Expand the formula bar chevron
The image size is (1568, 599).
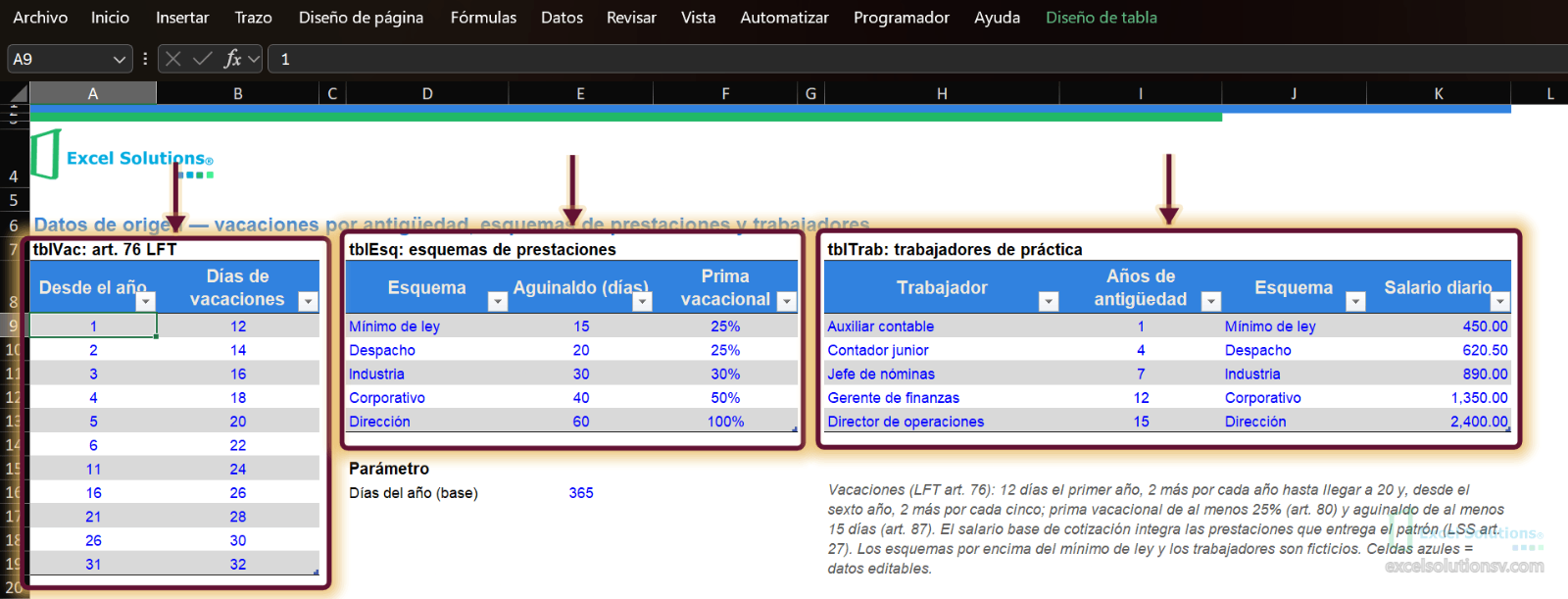click(x=254, y=59)
